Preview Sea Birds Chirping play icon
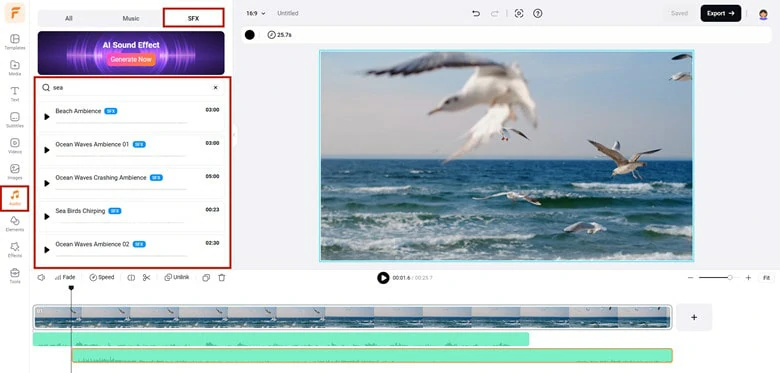 [x=47, y=217]
